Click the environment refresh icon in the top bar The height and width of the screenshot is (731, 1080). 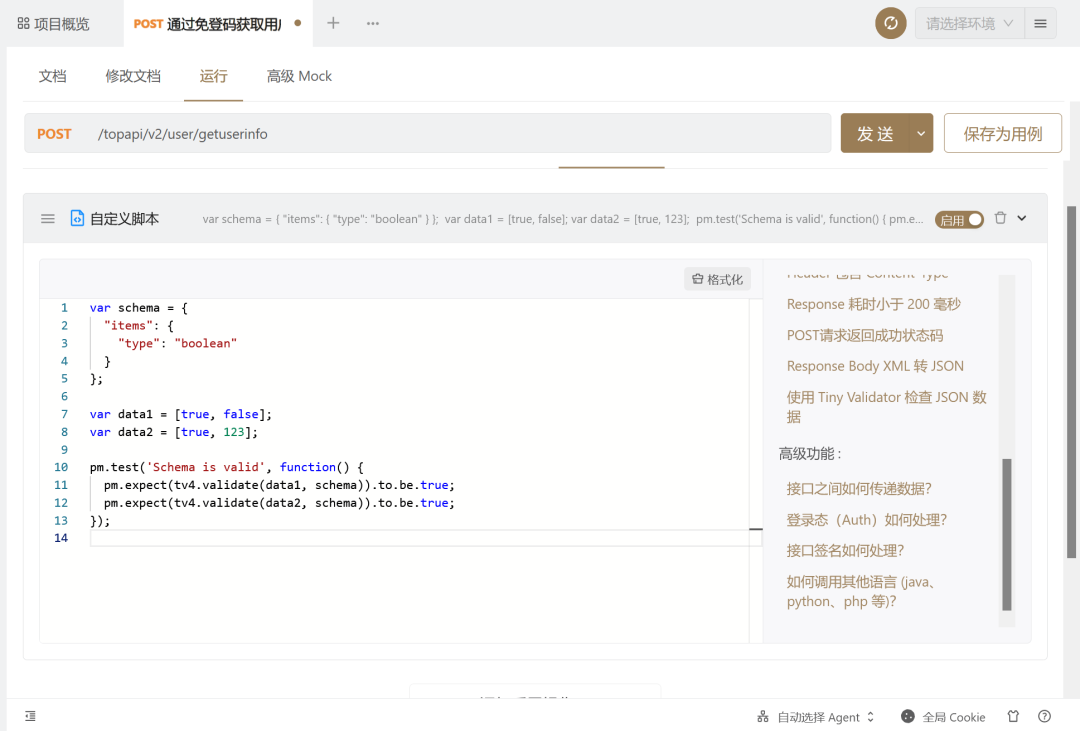click(x=890, y=22)
